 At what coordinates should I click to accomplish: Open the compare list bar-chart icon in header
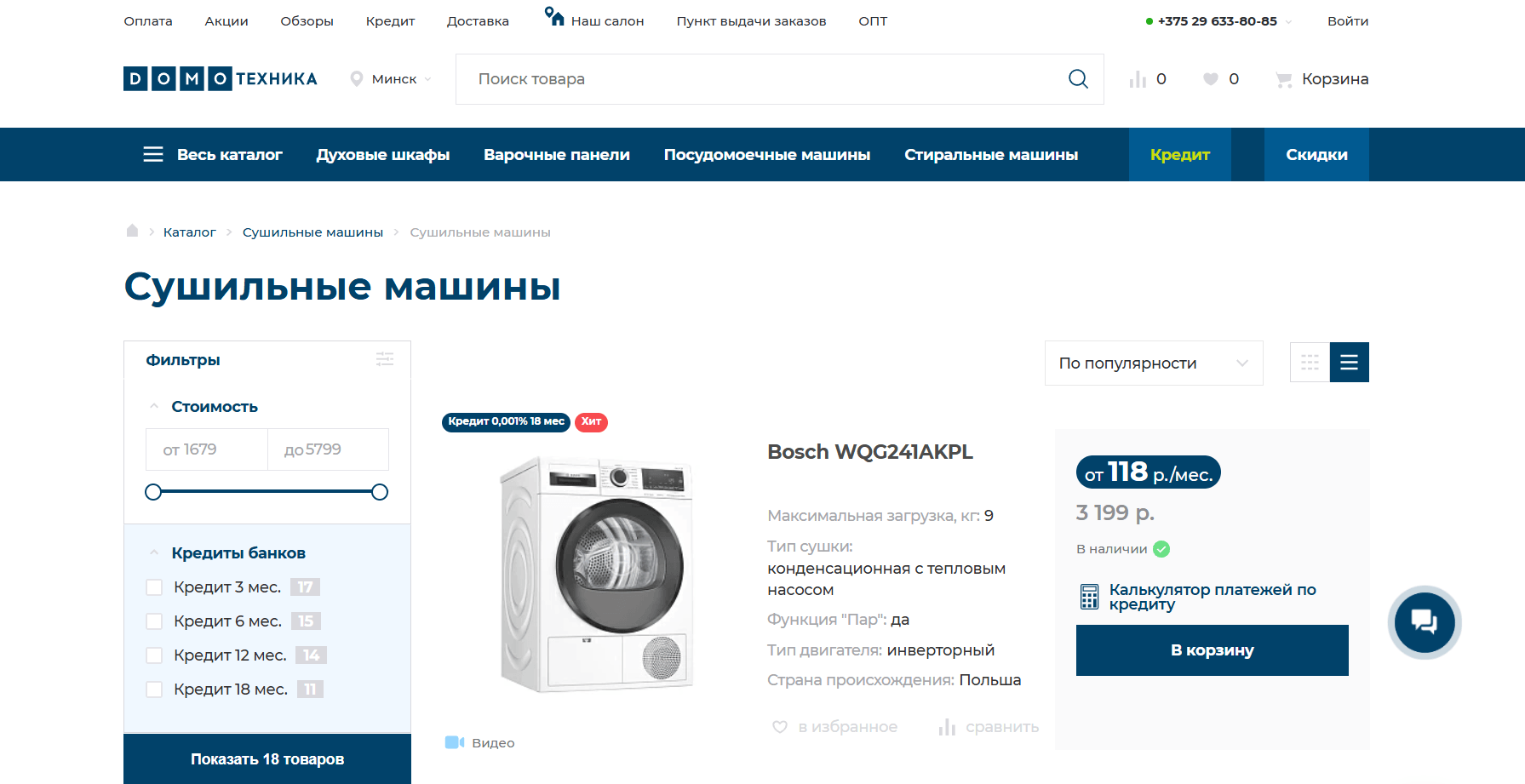point(1138,79)
